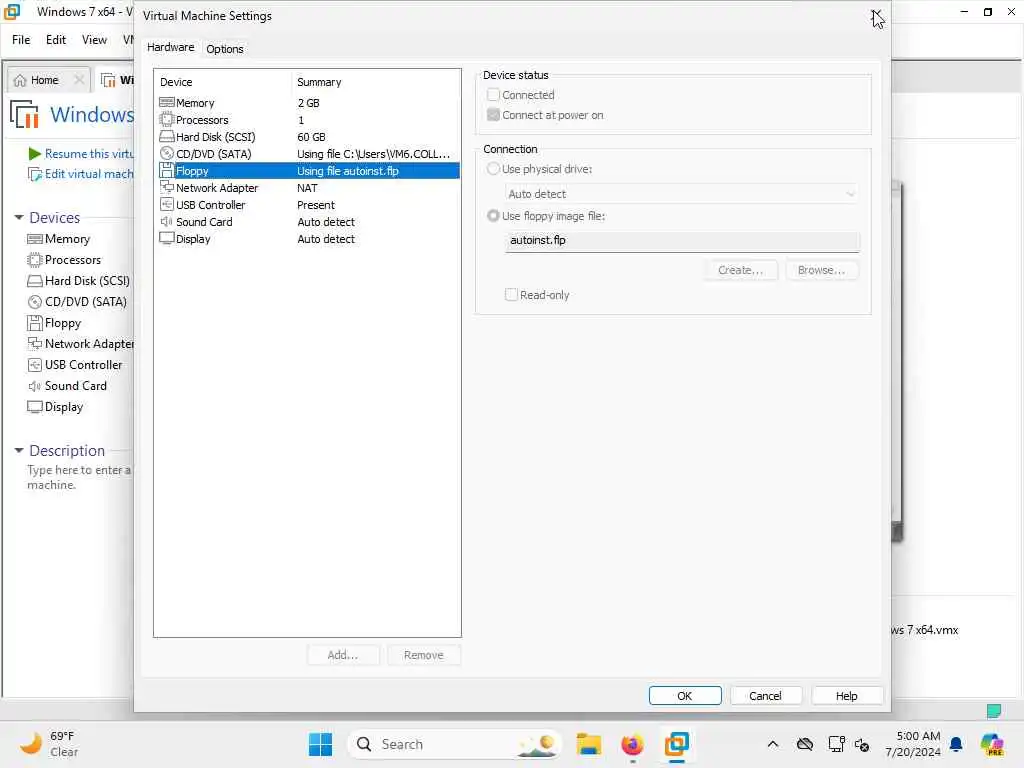Click the "60 GB" summary text
This screenshot has width=1024, height=768.
pos(311,137)
